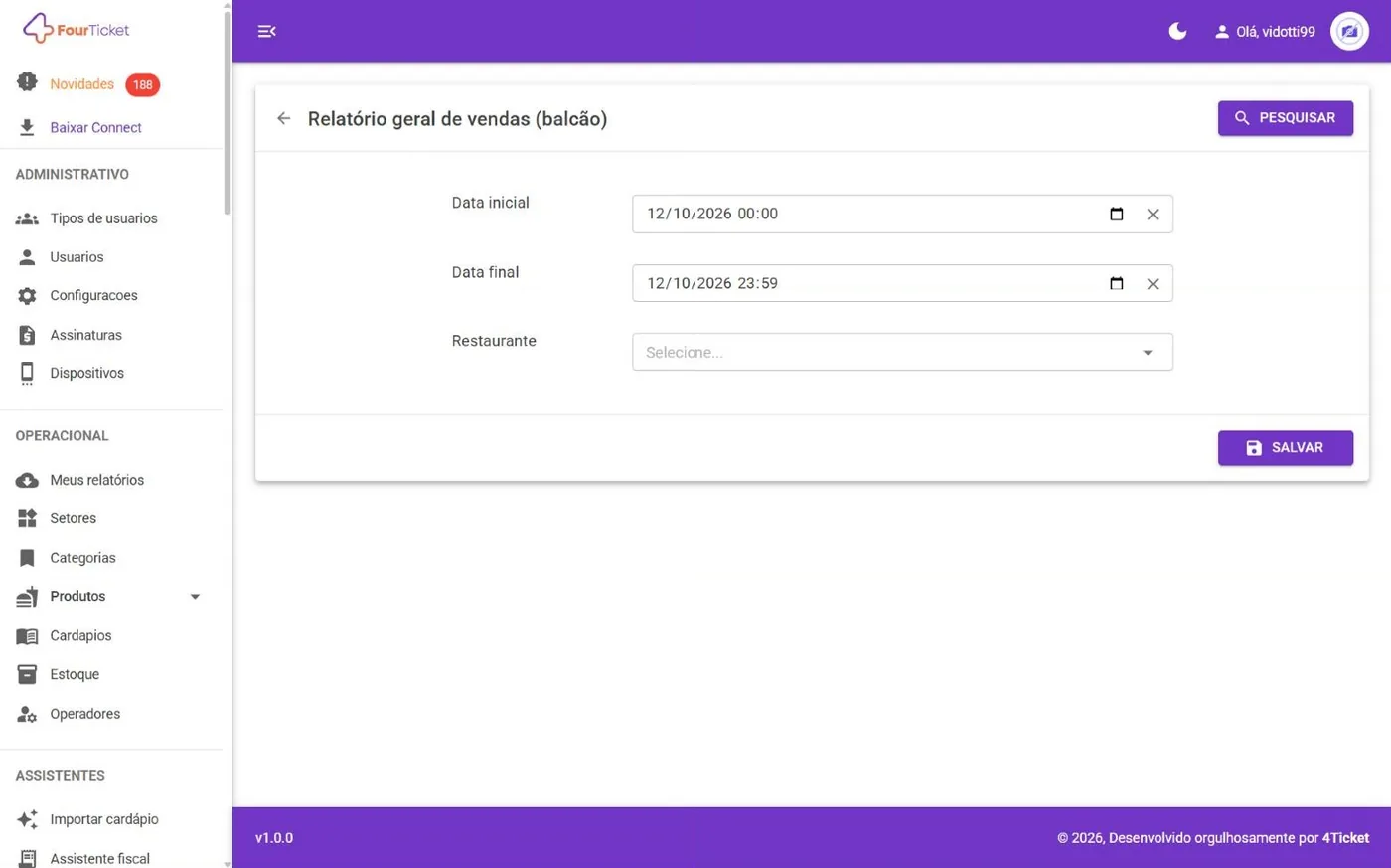Clear the Data inicial field
The width and height of the screenshot is (1391, 868).
1153,215
